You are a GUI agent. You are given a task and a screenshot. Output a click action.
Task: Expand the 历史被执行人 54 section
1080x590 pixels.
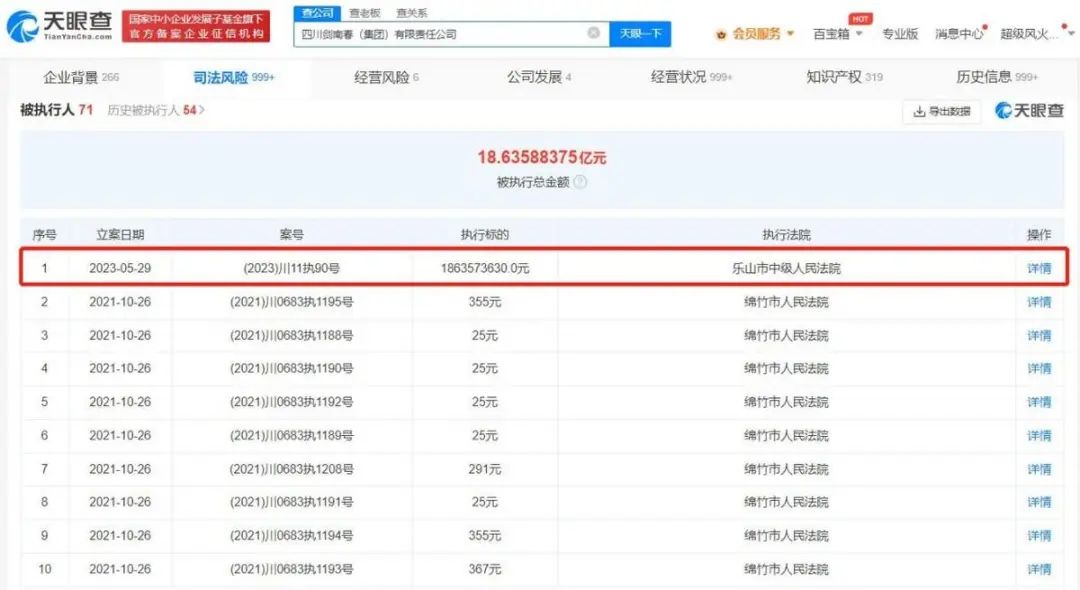click(156, 110)
